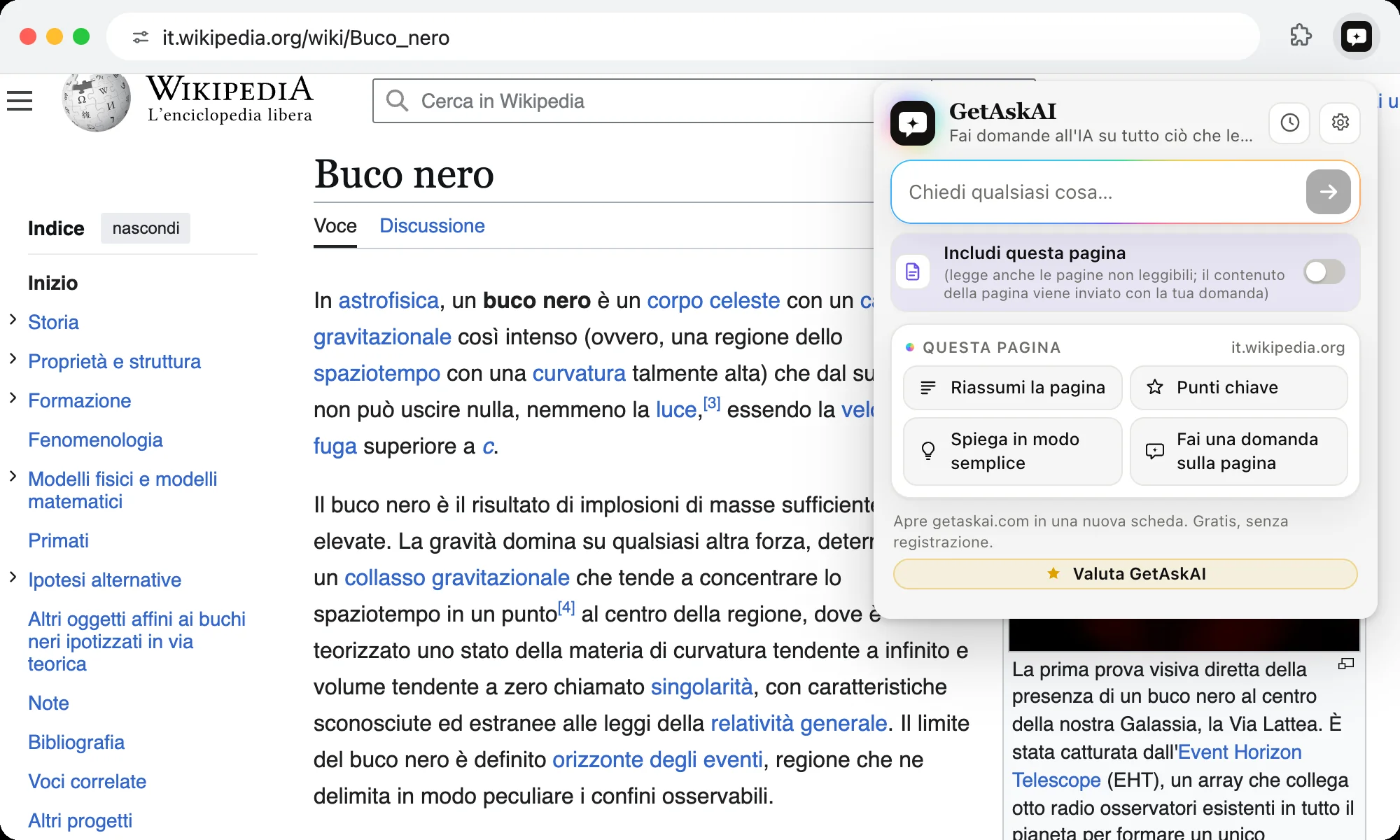Click the document icon beside Includi questa pagina

tap(912, 272)
